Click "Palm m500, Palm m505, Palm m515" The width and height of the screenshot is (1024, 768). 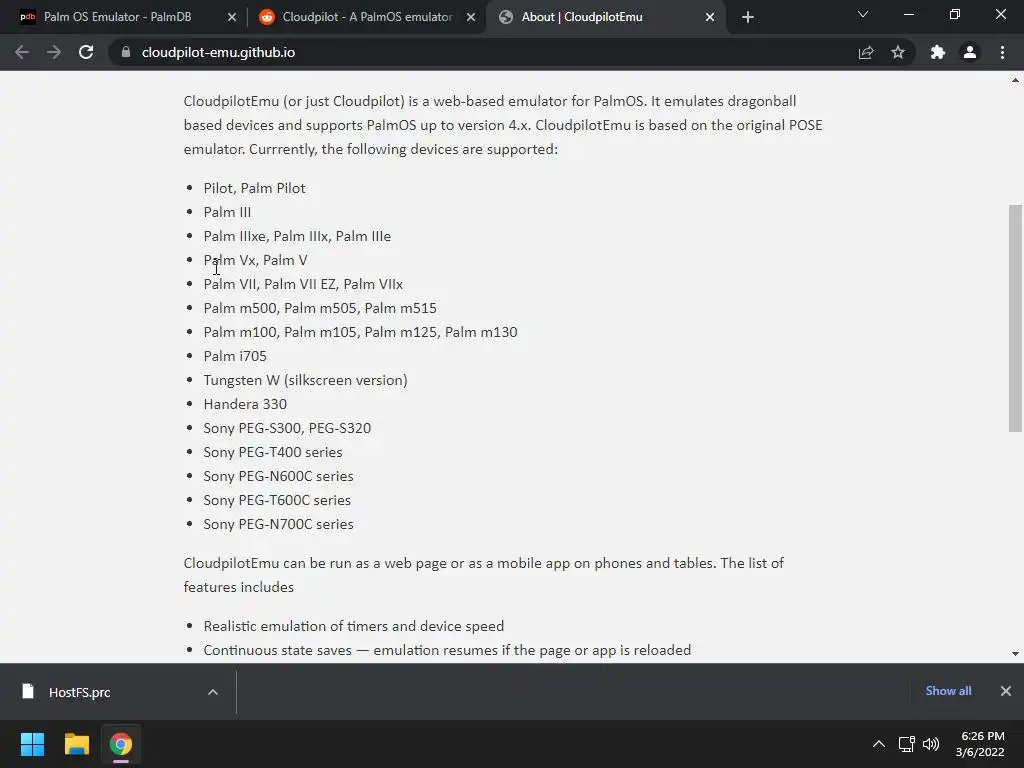click(320, 308)
